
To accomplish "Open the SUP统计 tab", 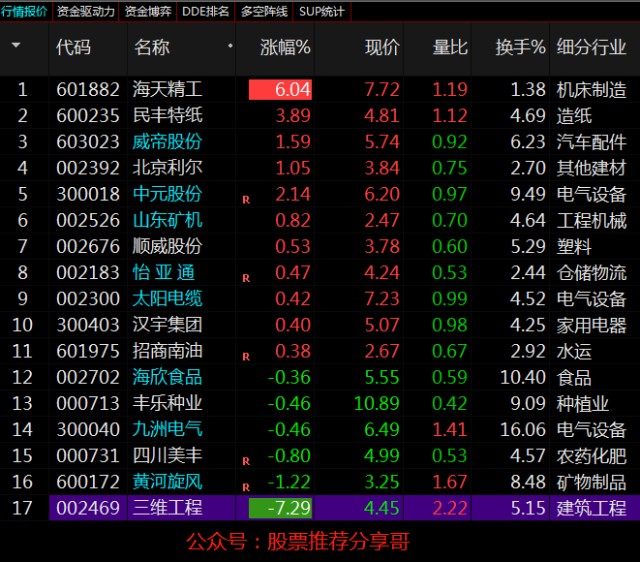I will click(321, 12).
